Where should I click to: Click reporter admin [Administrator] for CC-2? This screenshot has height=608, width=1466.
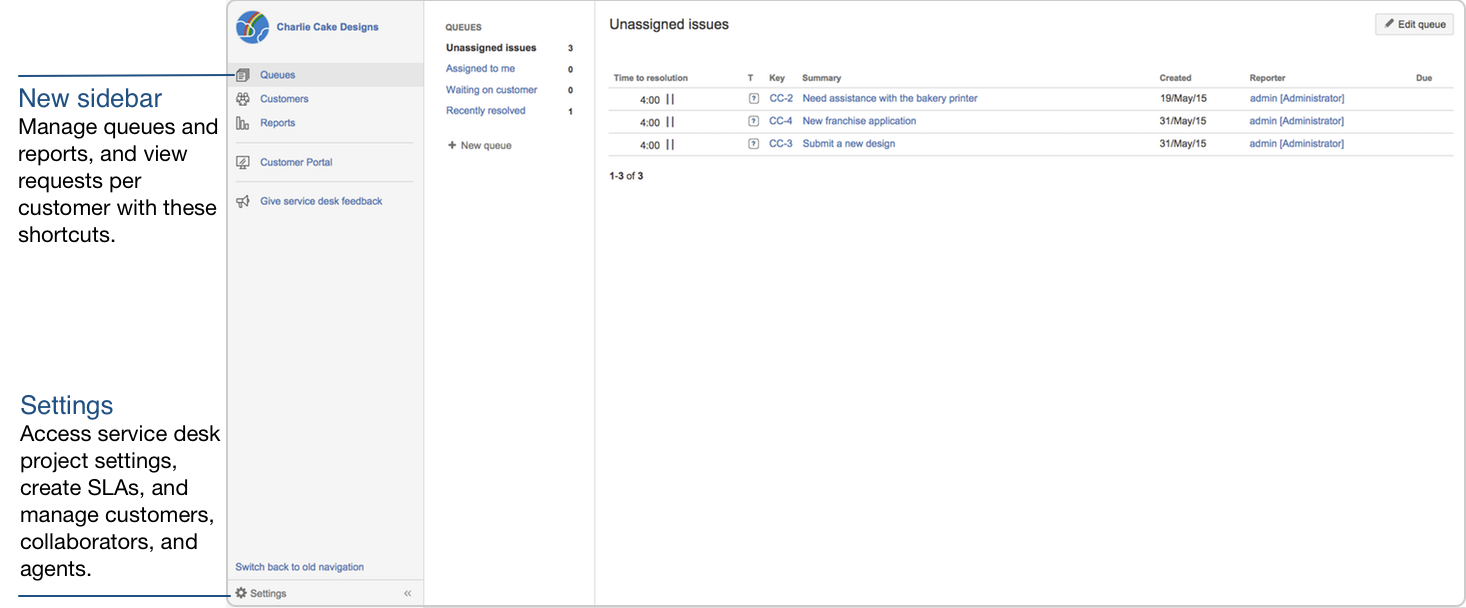coord(1297,99)
